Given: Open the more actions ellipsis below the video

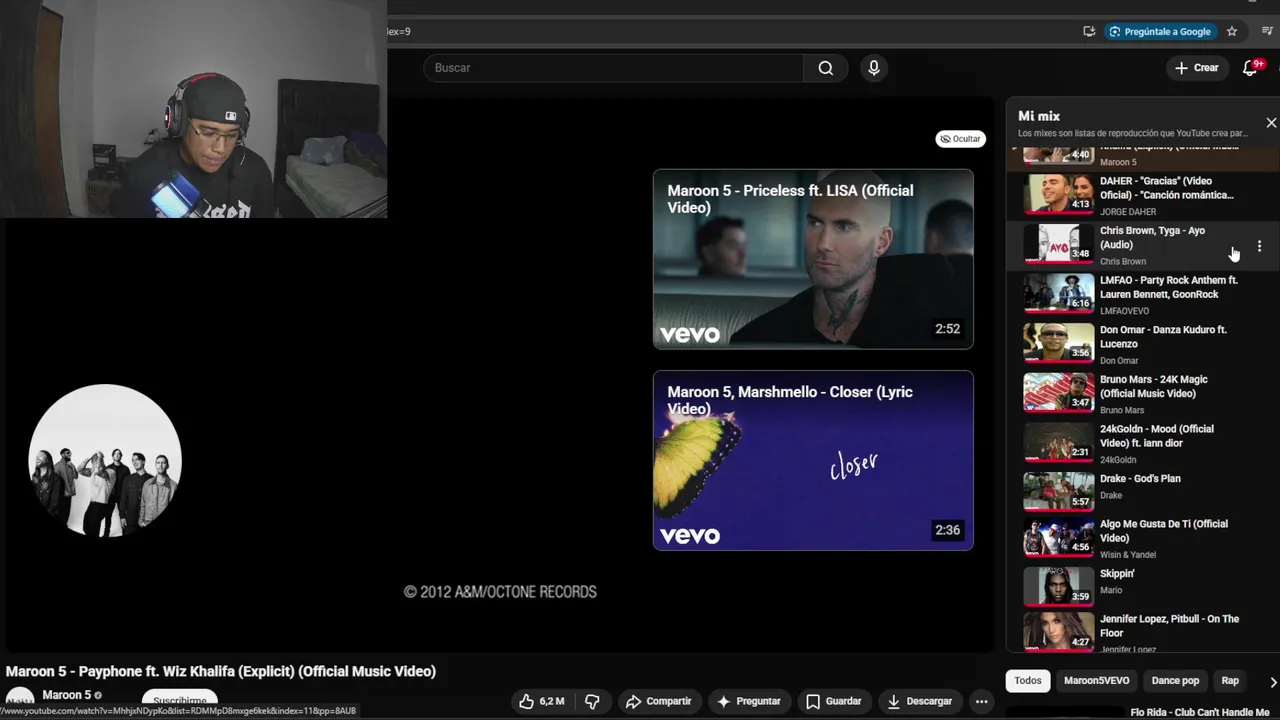Looking at the screenshot, I should [x=982, y=701].
